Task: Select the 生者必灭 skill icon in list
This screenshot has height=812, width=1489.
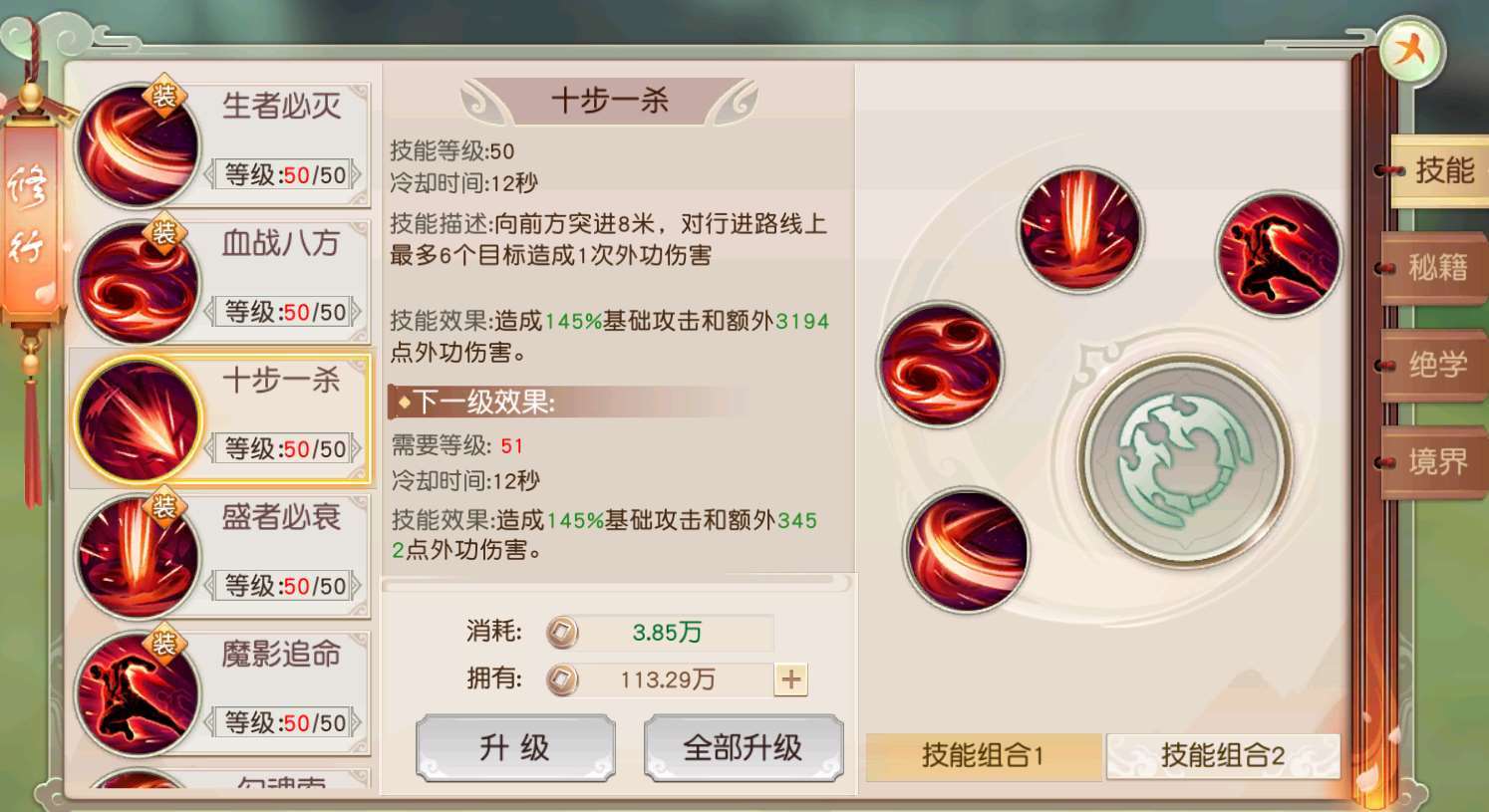Action: 137,145
